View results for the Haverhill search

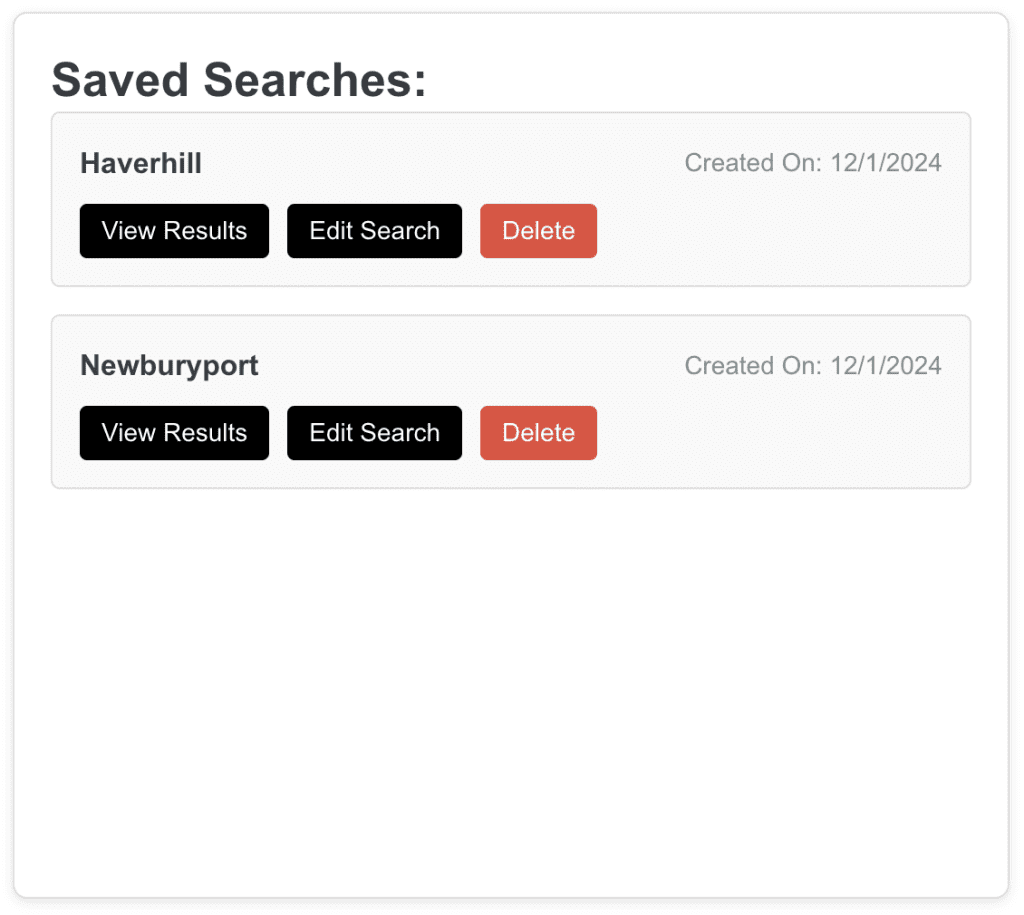pos(174,231)
